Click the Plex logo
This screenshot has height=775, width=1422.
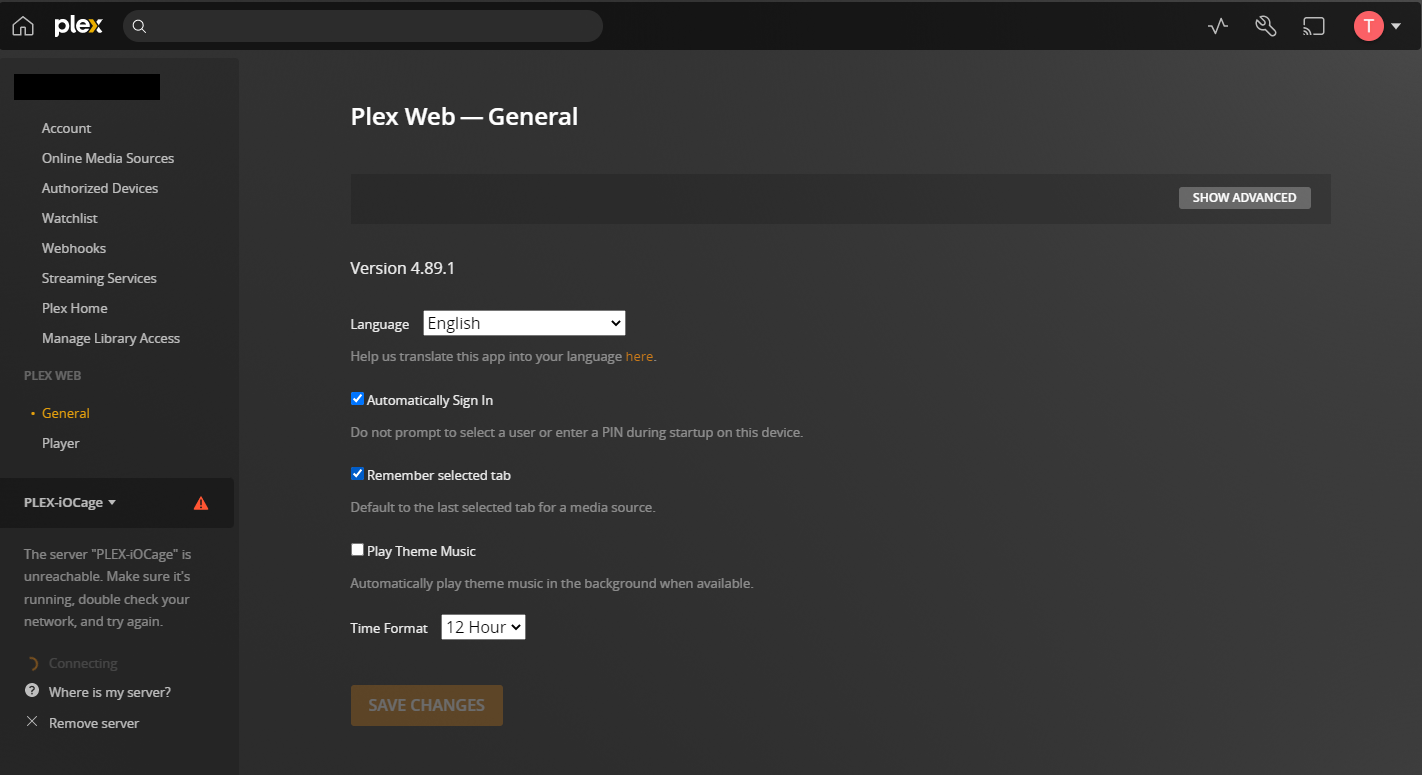78,26
